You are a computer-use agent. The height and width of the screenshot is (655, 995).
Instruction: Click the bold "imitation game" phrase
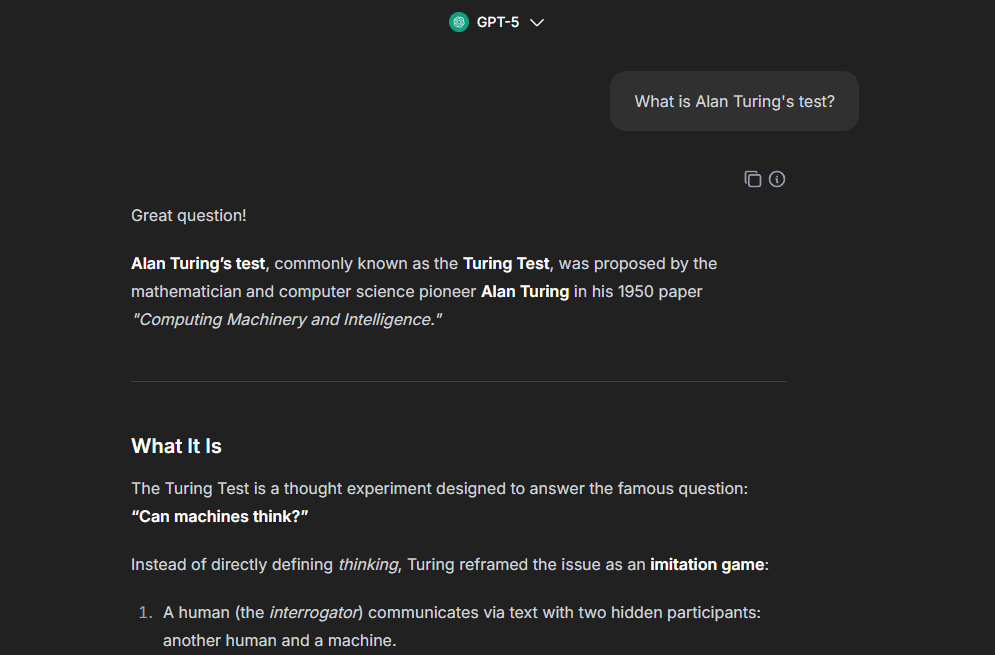707,565
